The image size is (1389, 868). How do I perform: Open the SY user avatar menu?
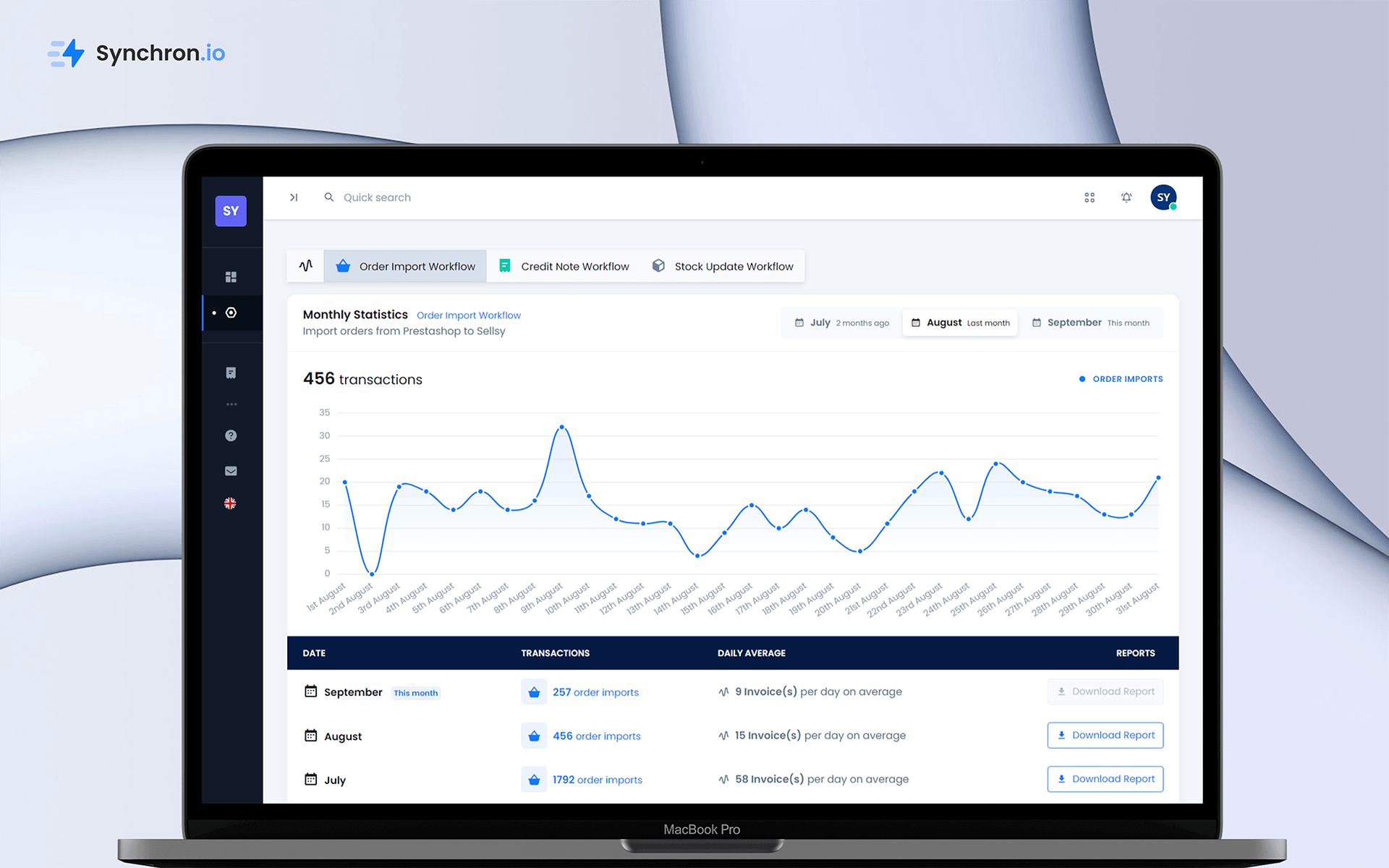click(1163, 197)
